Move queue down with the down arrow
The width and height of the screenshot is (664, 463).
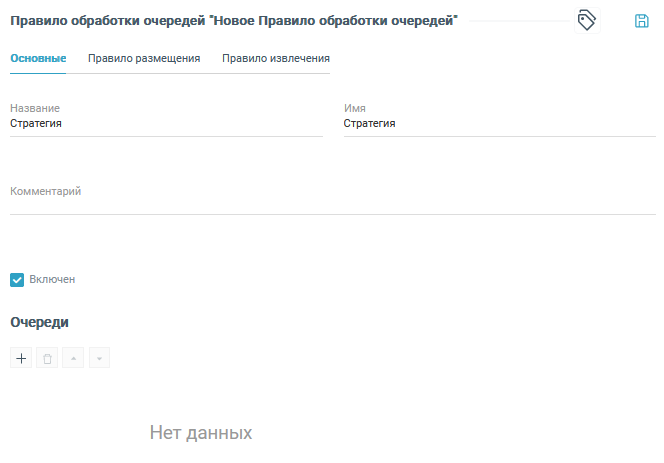tap(99, 358)
